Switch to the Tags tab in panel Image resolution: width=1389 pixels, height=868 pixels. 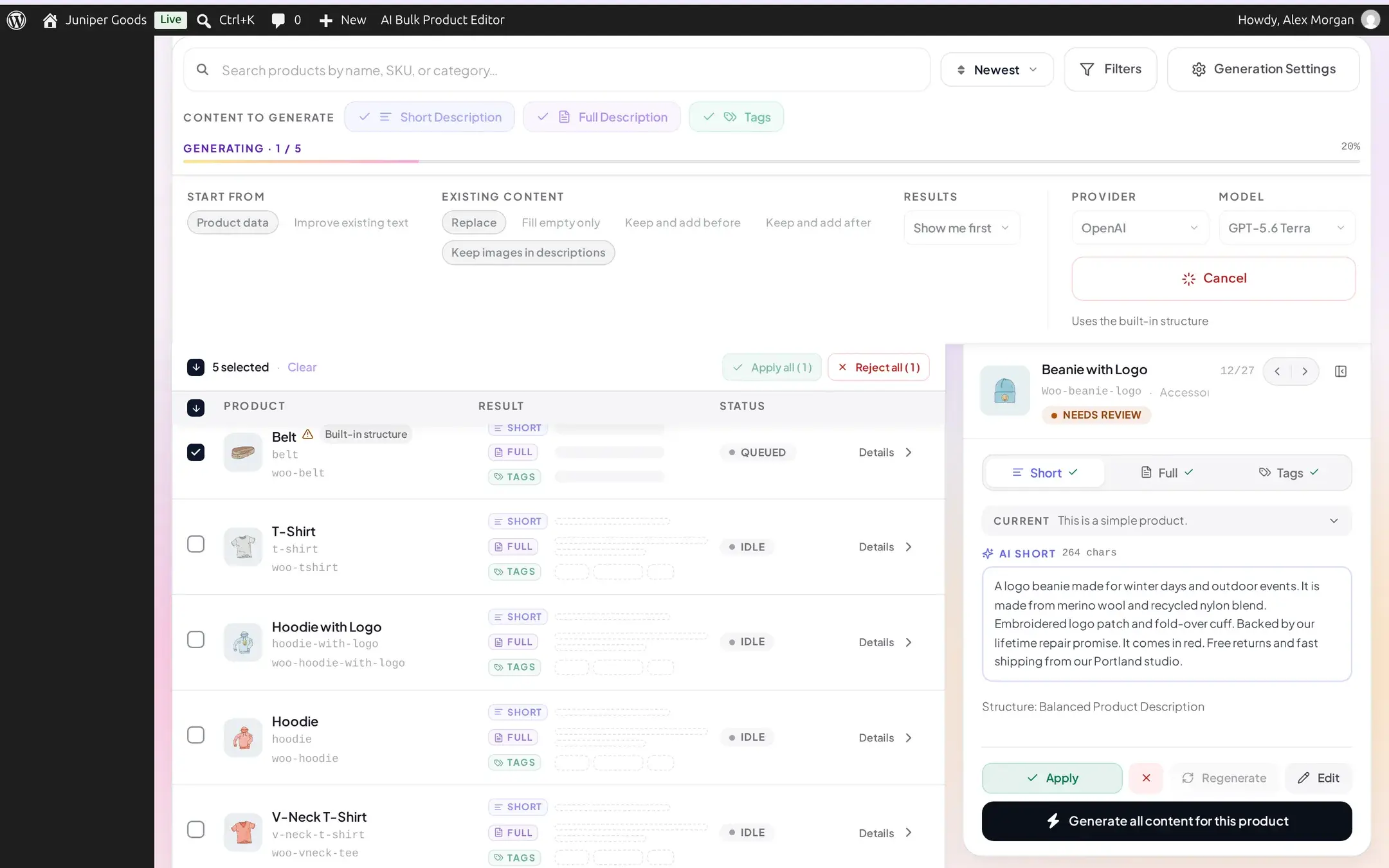1289,473
